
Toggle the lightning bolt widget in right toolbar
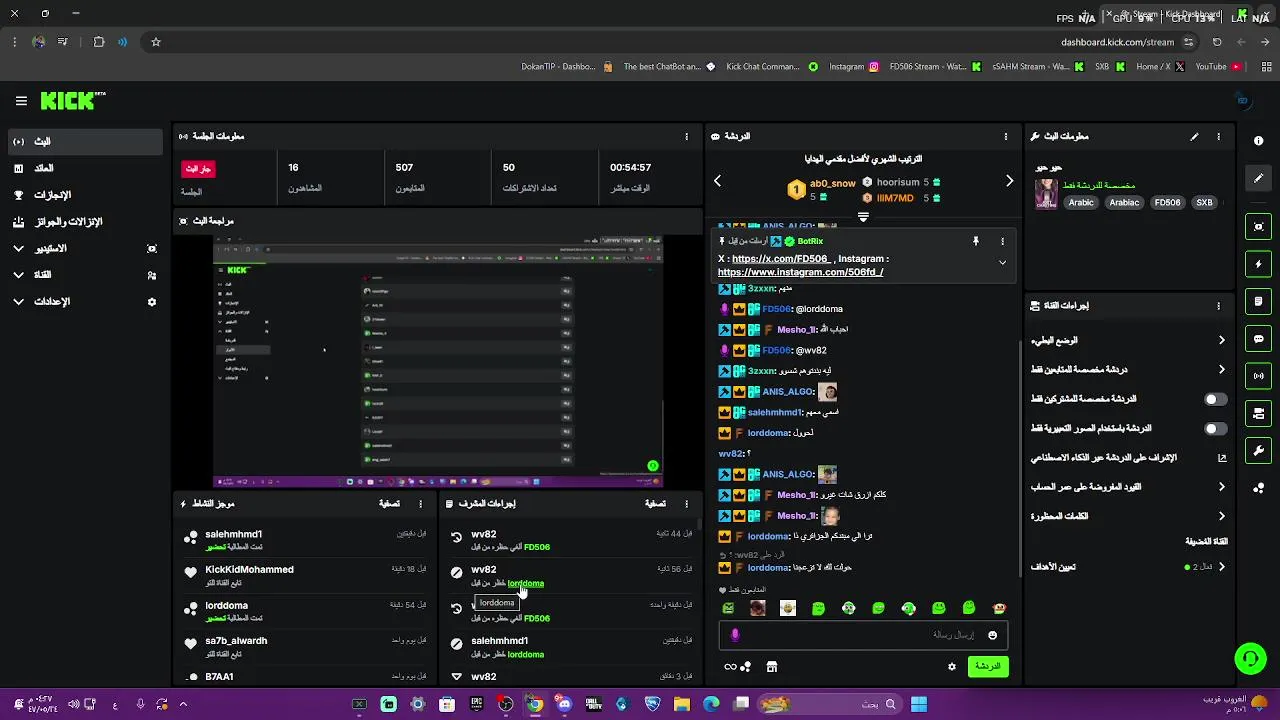[x=1259, y=264]
